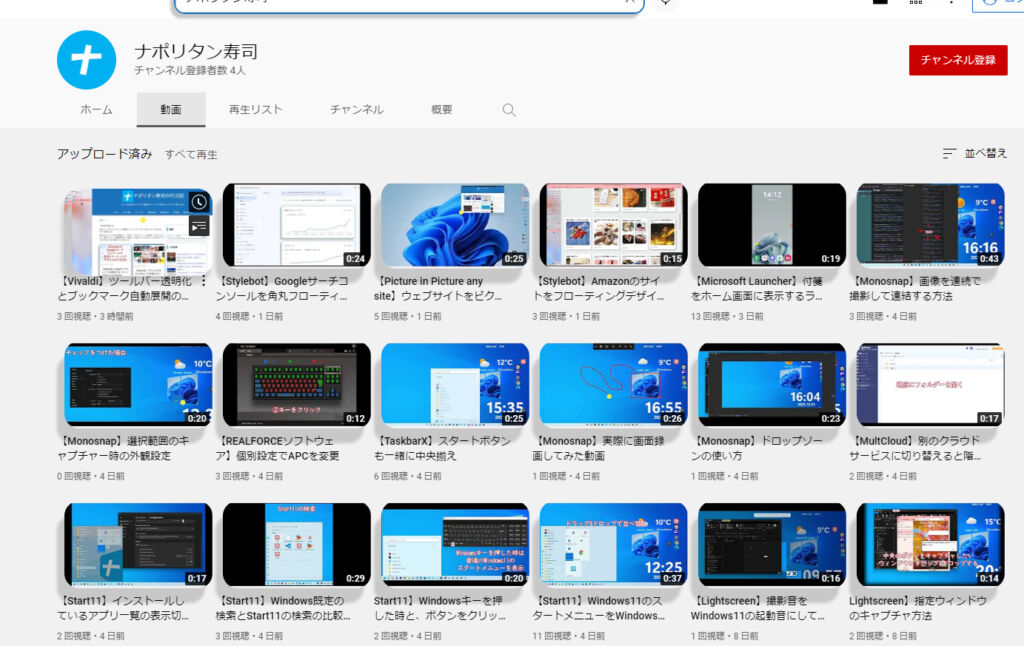The height and width of the screenshot is (646, 1024).
Task: Open the 再生リスト tab
Action: click(x=255, y=110)
